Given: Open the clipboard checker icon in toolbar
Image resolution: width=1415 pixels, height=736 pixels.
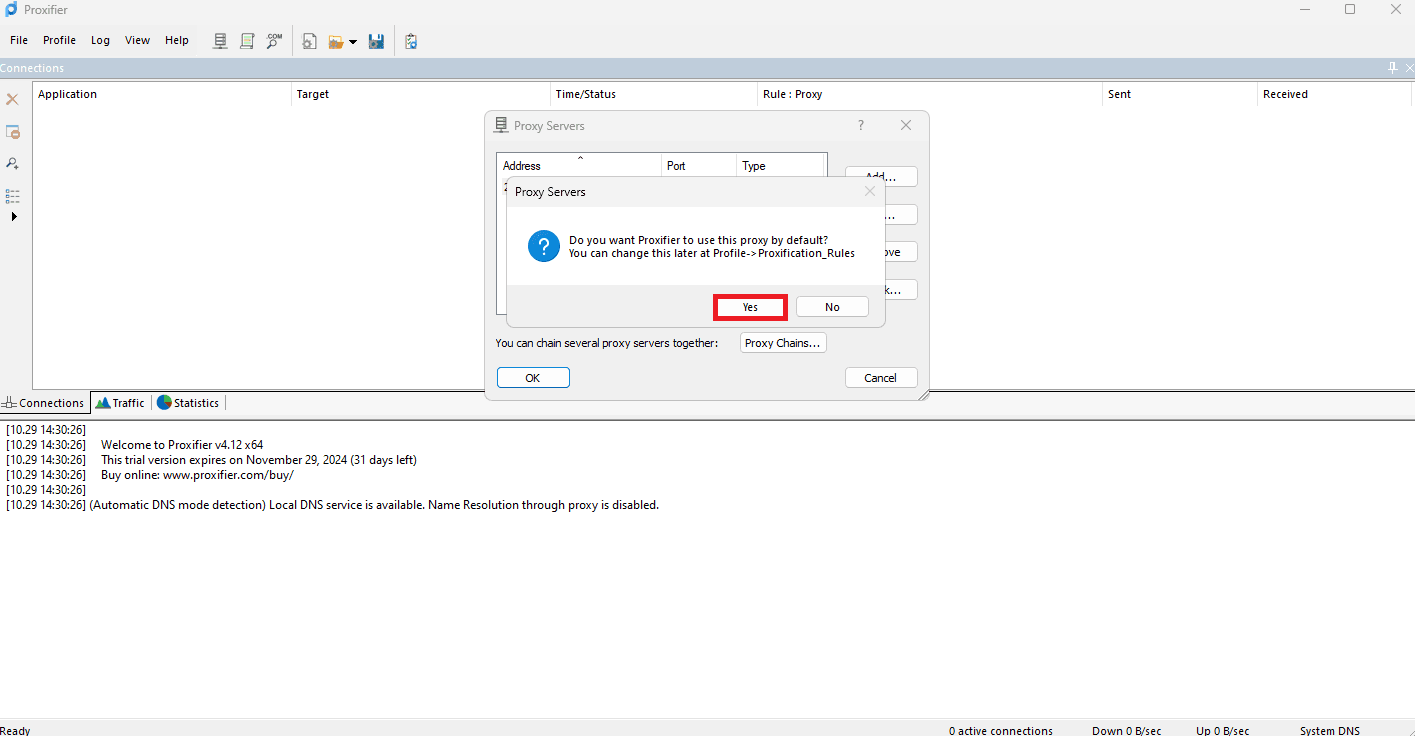Looking at the screenshot, I should (411, 41).
